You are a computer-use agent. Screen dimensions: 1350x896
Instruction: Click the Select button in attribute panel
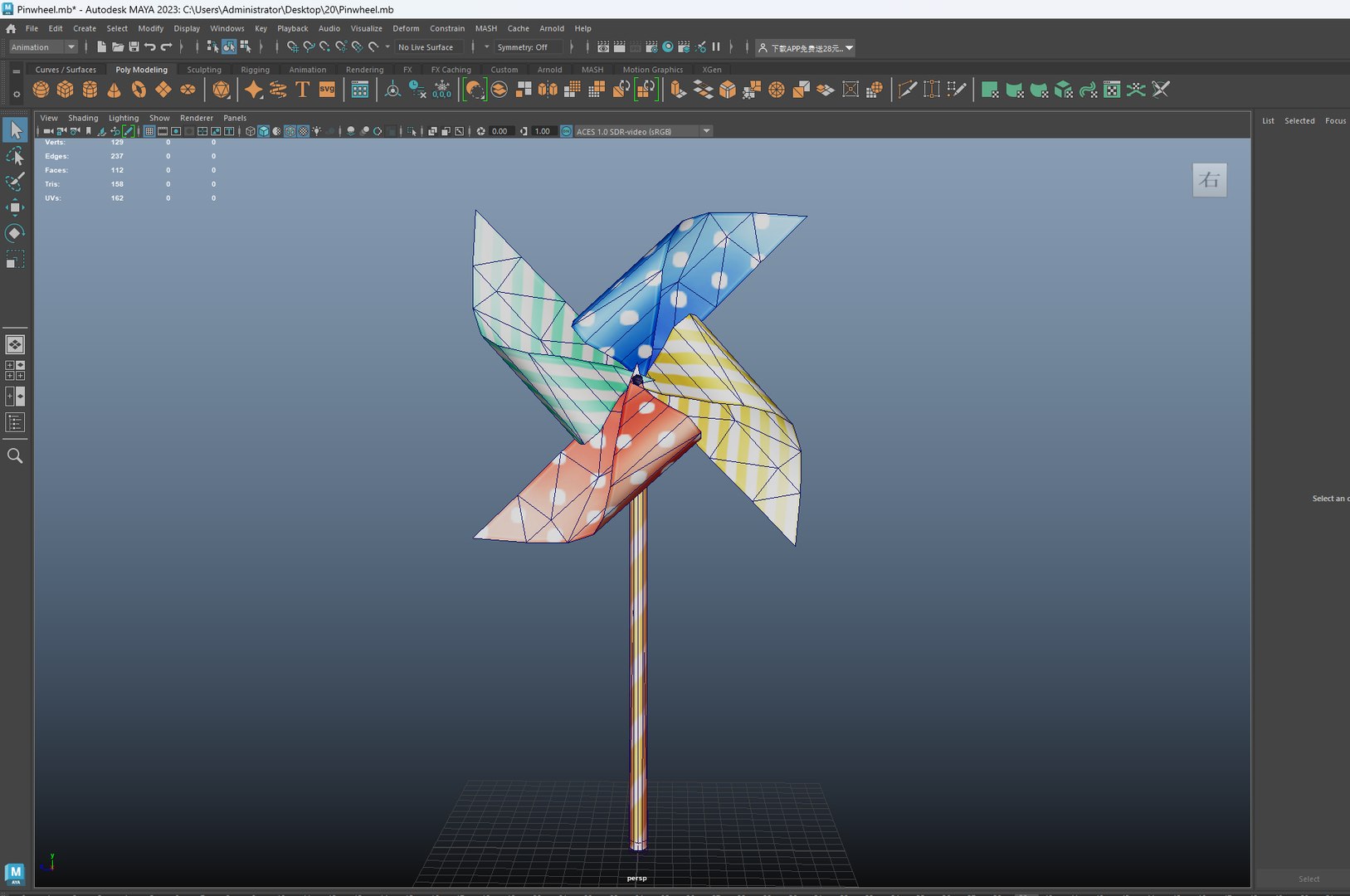tap(1309, 879)
